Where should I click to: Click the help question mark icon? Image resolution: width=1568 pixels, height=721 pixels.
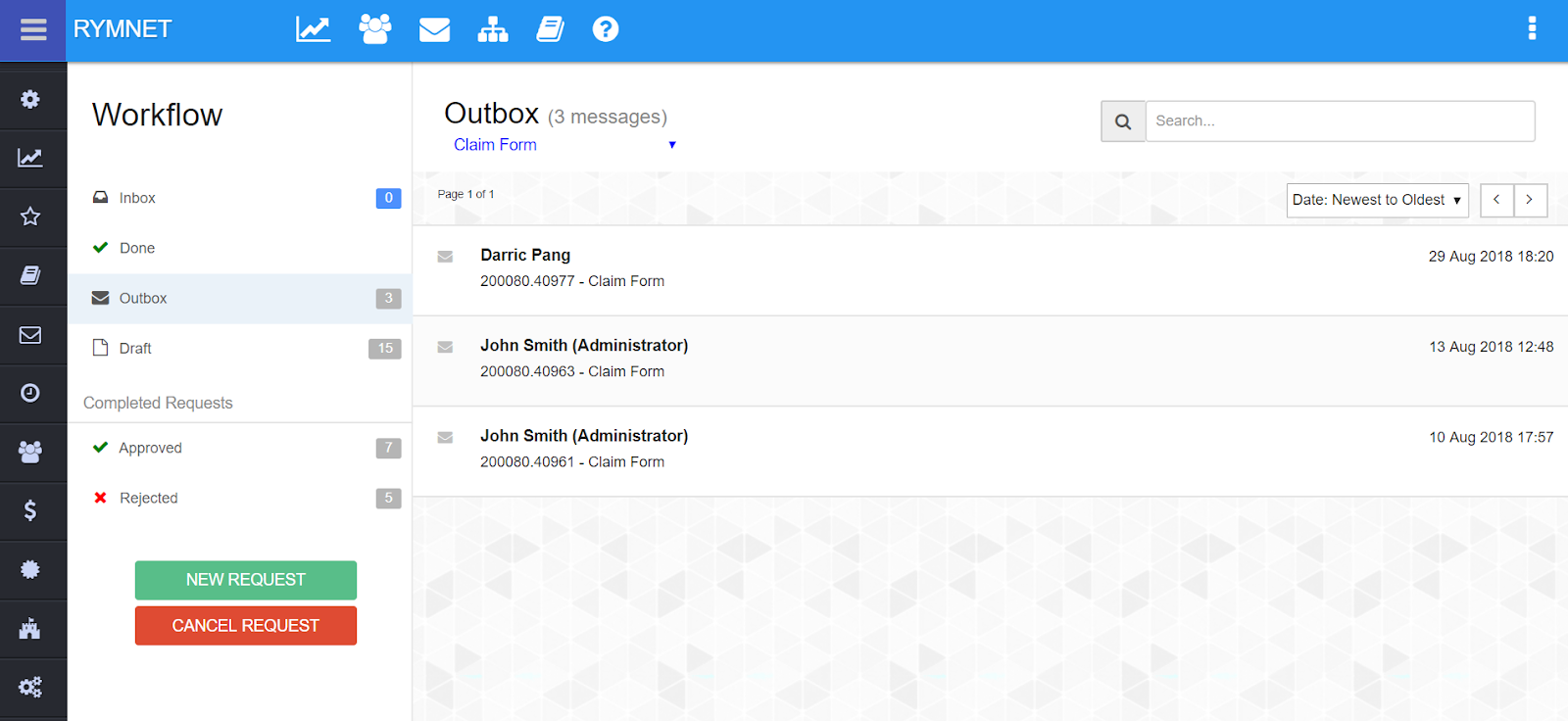[606, 29]
